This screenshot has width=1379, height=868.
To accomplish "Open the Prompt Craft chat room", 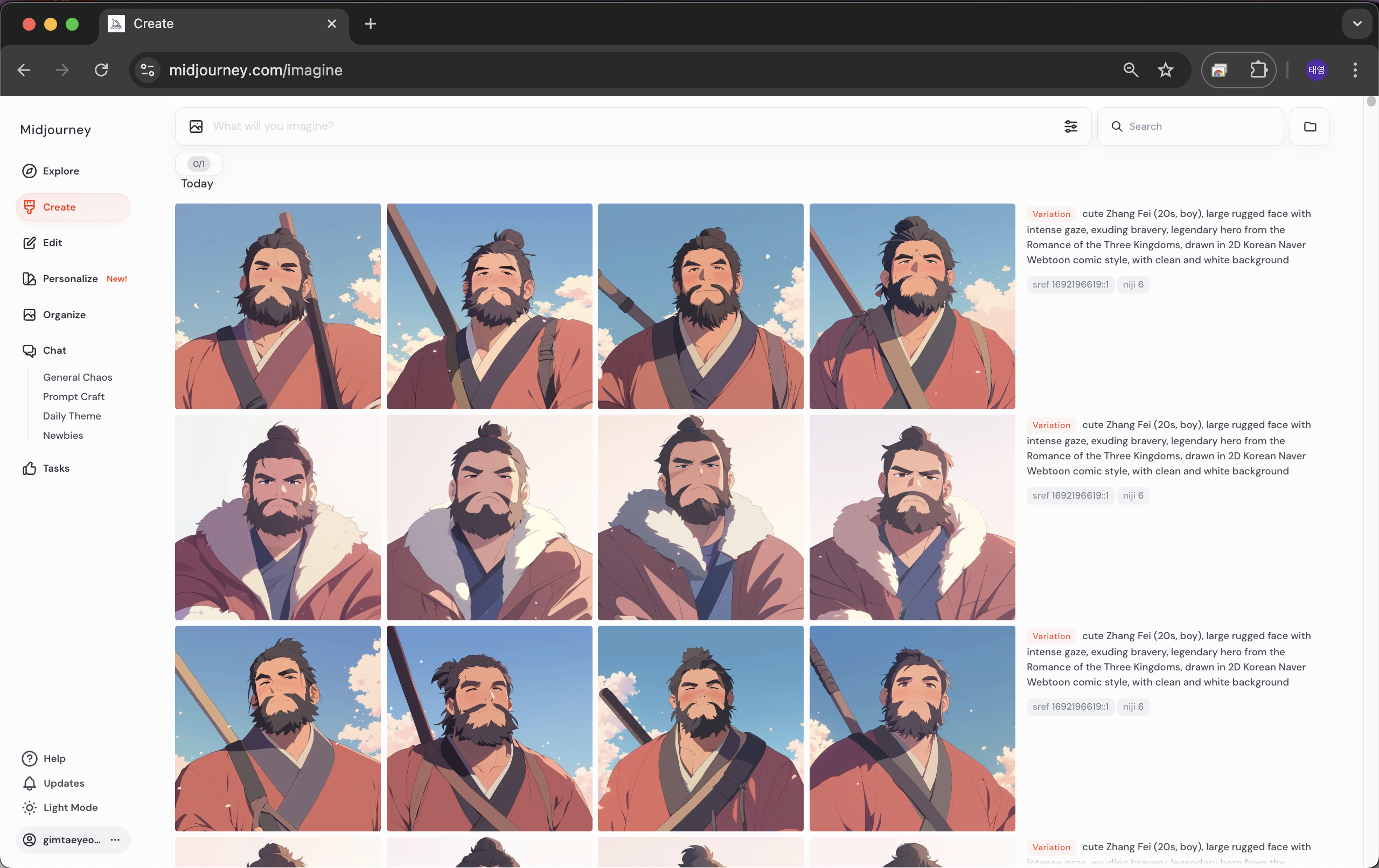I will (x=73, y=397).
